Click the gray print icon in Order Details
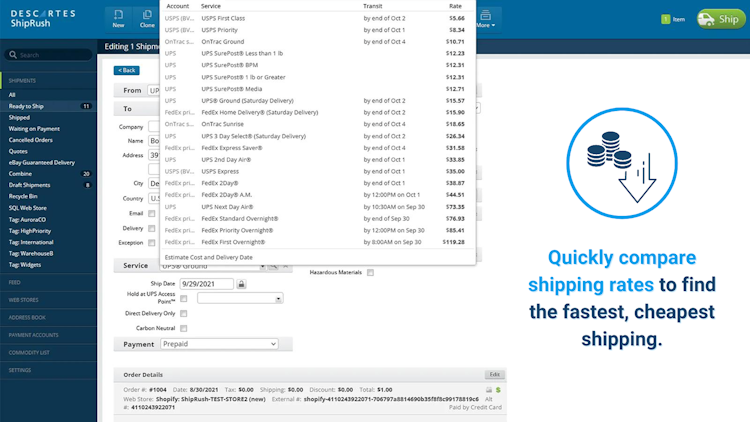The height and width of the screenshot is (422, 750). click(x=489, y=390)
